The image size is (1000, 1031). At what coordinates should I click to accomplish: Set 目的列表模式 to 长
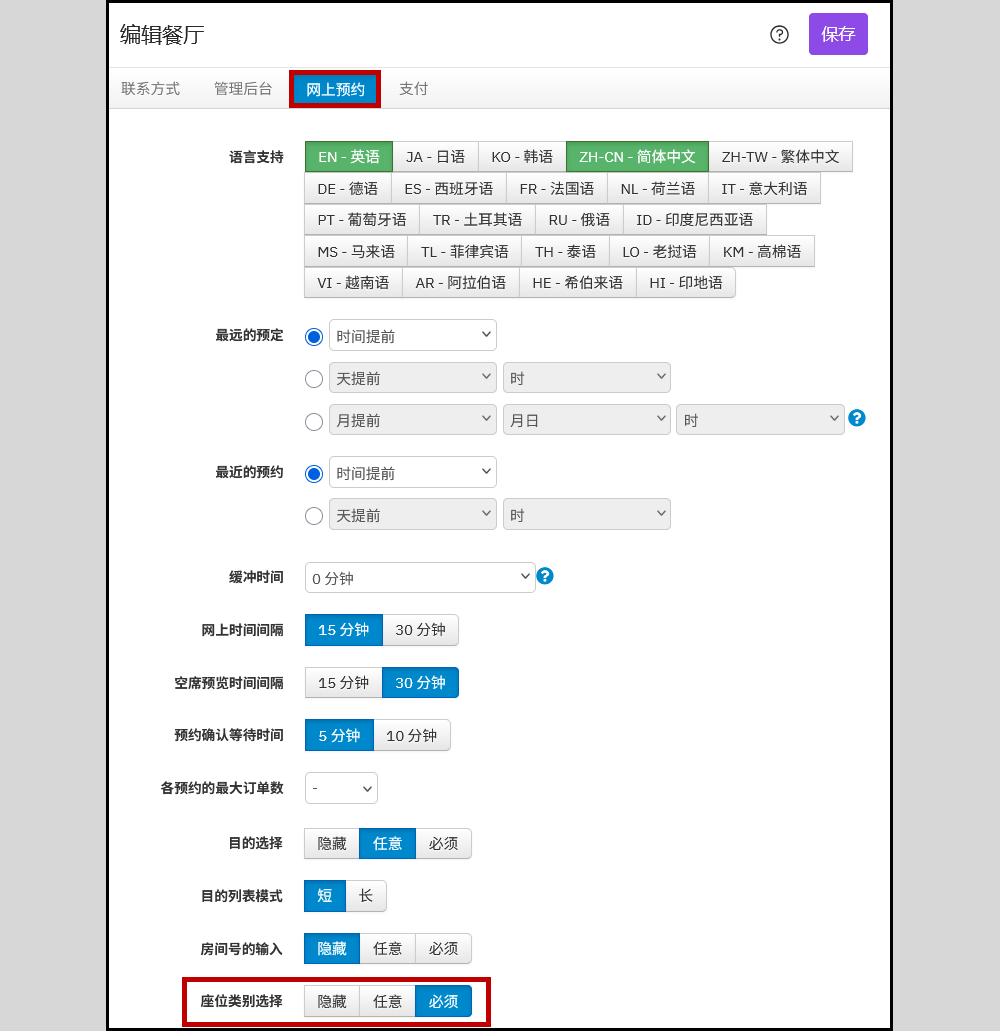click(x=366, y=896)
